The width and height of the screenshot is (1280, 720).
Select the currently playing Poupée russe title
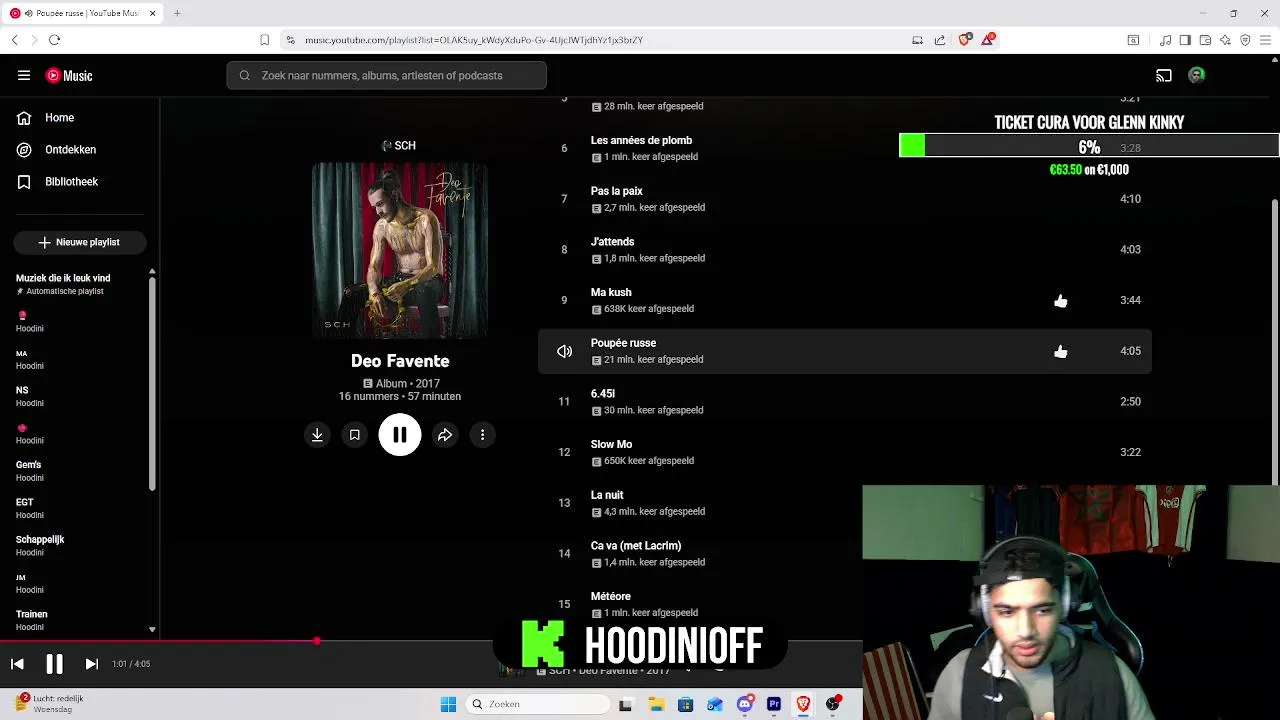click(x=623, y=343)
